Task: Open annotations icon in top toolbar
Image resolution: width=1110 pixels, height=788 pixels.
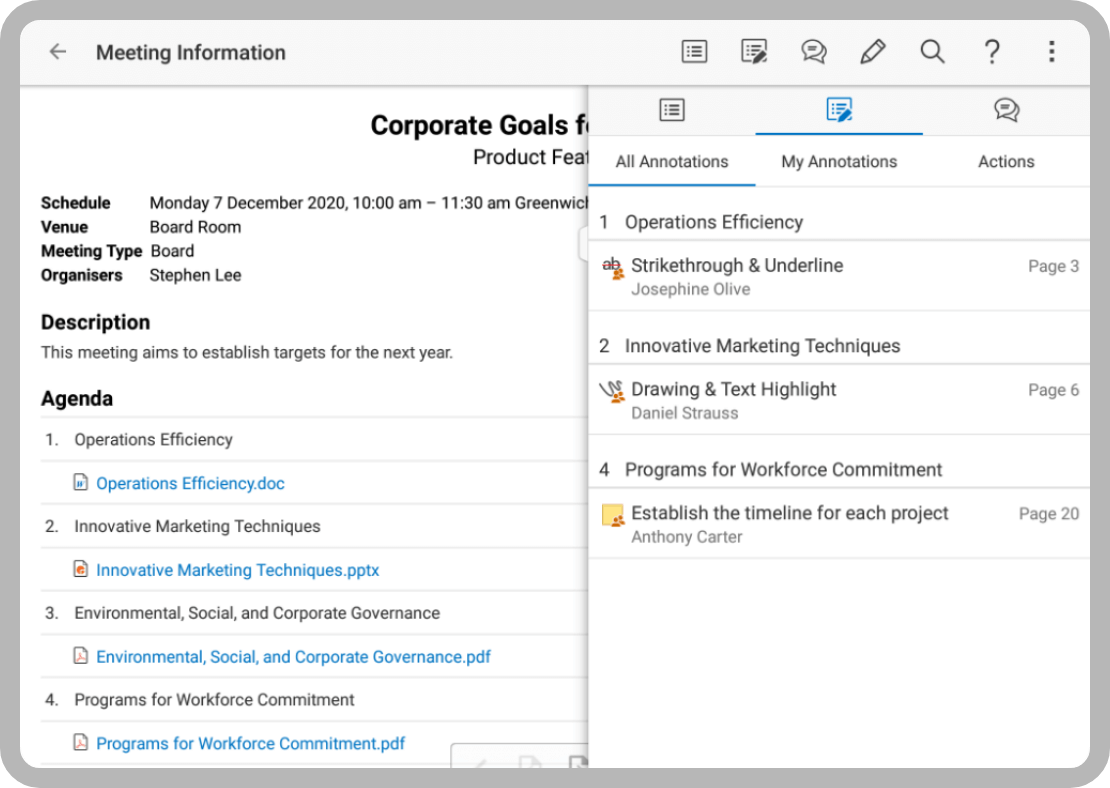Action: pos(754,52)
